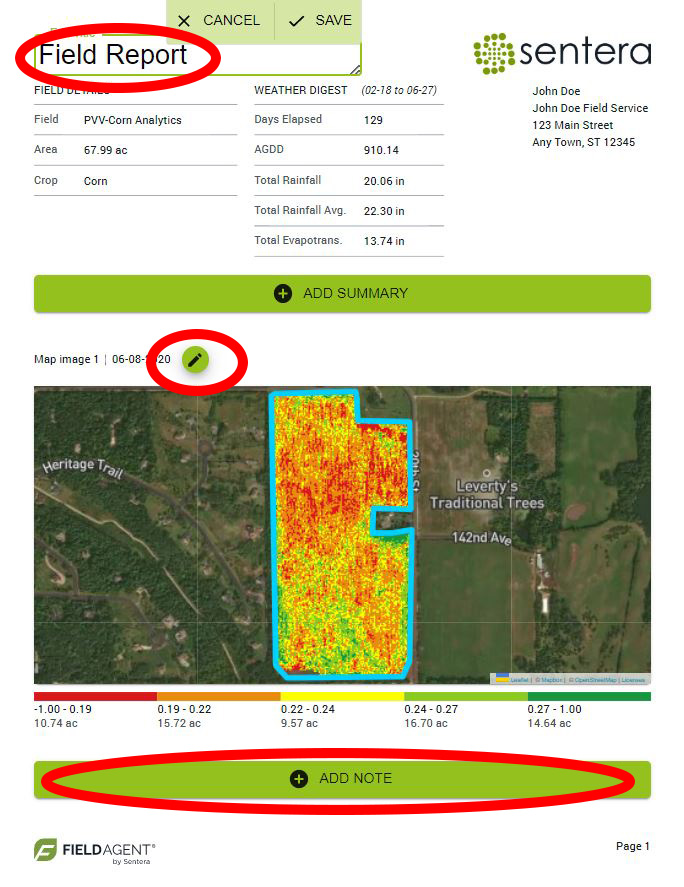Select the orange 0.19 - 0.22 legend swatch
Image resolution: width=684 pixels, height=887 pixels.
click(x=218, y=696)
